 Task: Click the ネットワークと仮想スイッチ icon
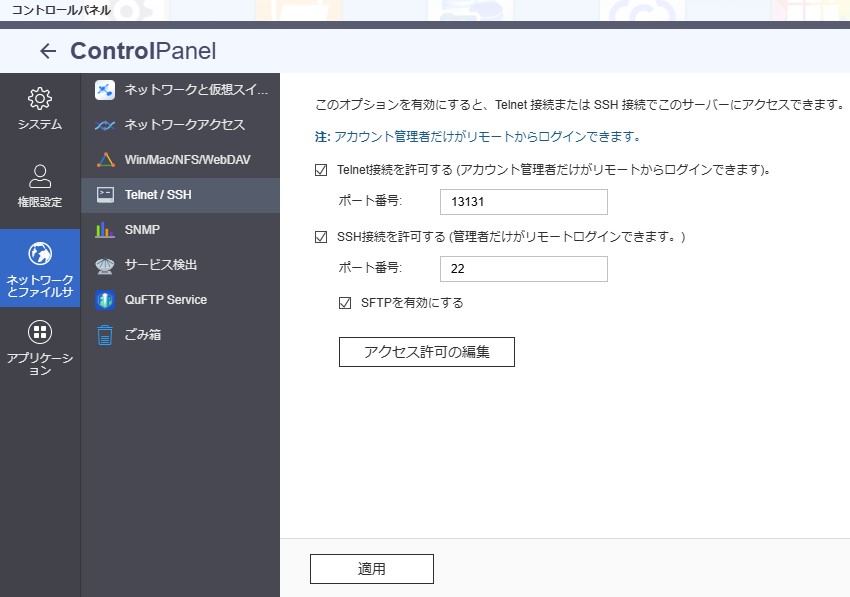(x=105, y=89)
